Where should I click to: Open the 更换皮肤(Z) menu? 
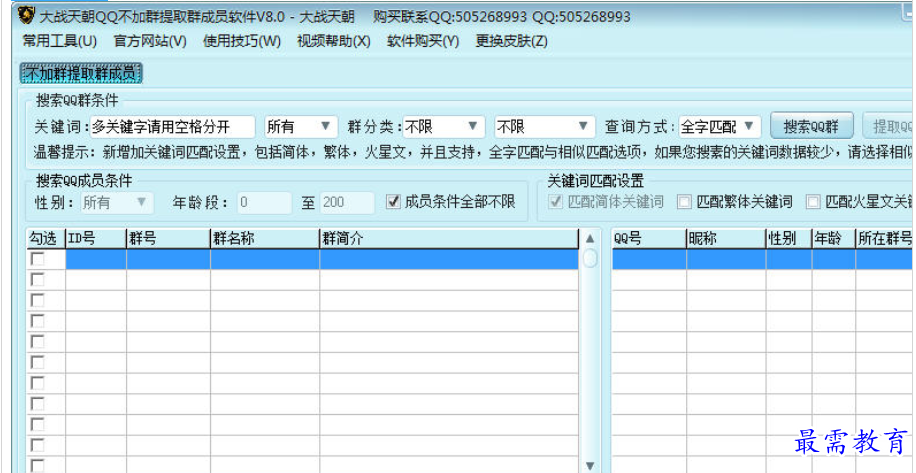tap(511, 41)
